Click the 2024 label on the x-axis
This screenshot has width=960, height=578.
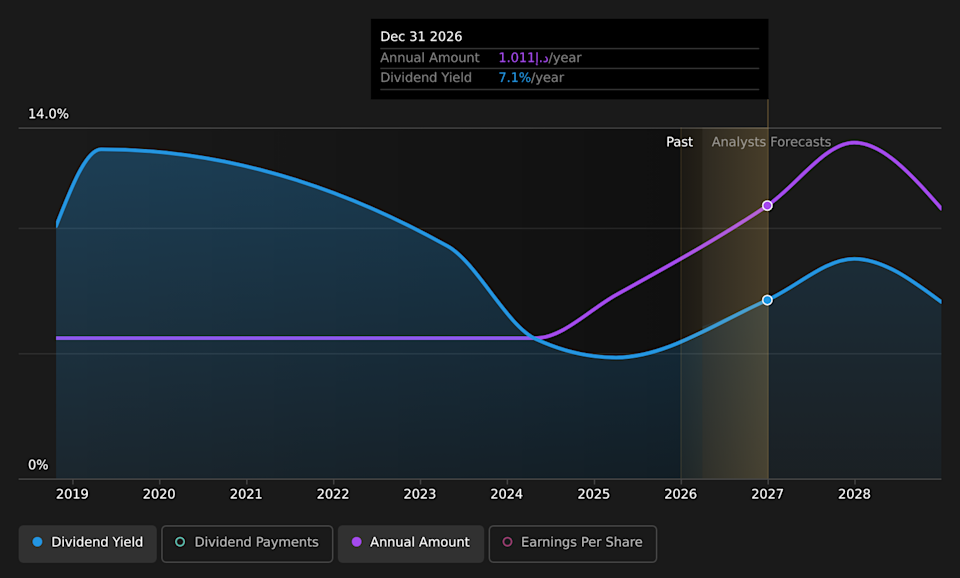tap(507, 494)
